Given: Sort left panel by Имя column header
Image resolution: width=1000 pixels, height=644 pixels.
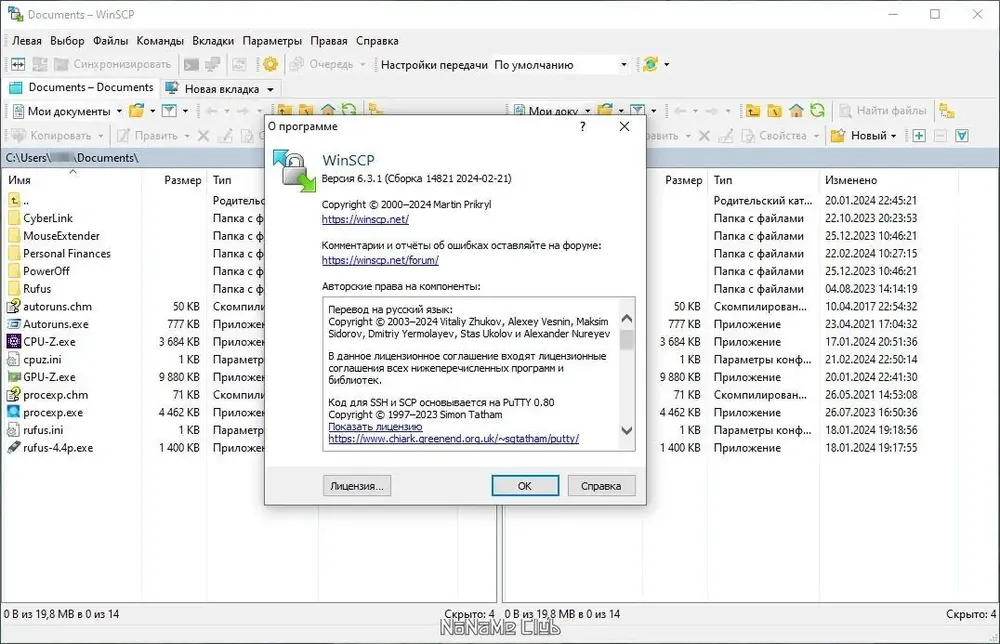Looking at the screenshot, I should coord(72,180).
